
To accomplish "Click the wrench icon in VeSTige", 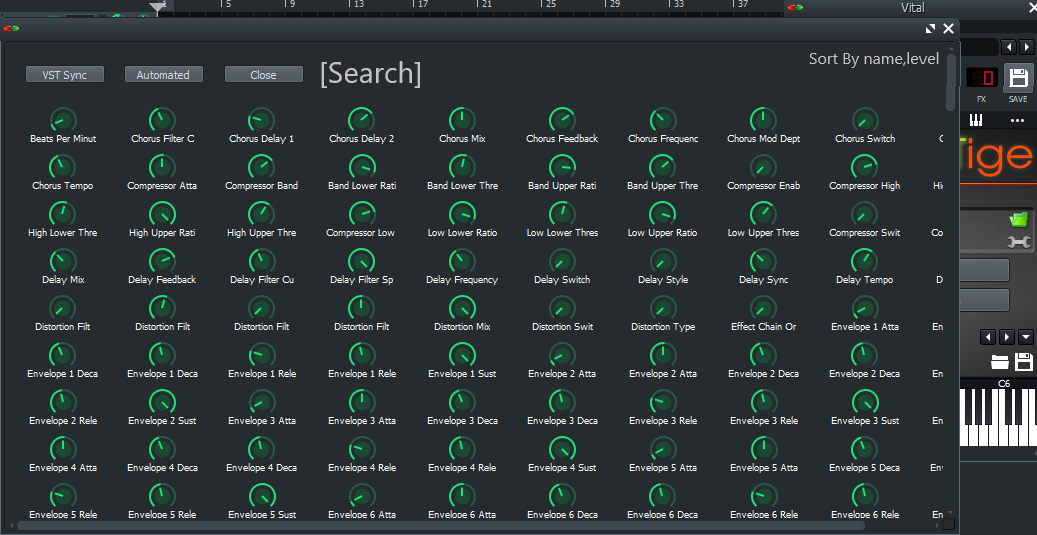I will click(x=1018, y=242).
